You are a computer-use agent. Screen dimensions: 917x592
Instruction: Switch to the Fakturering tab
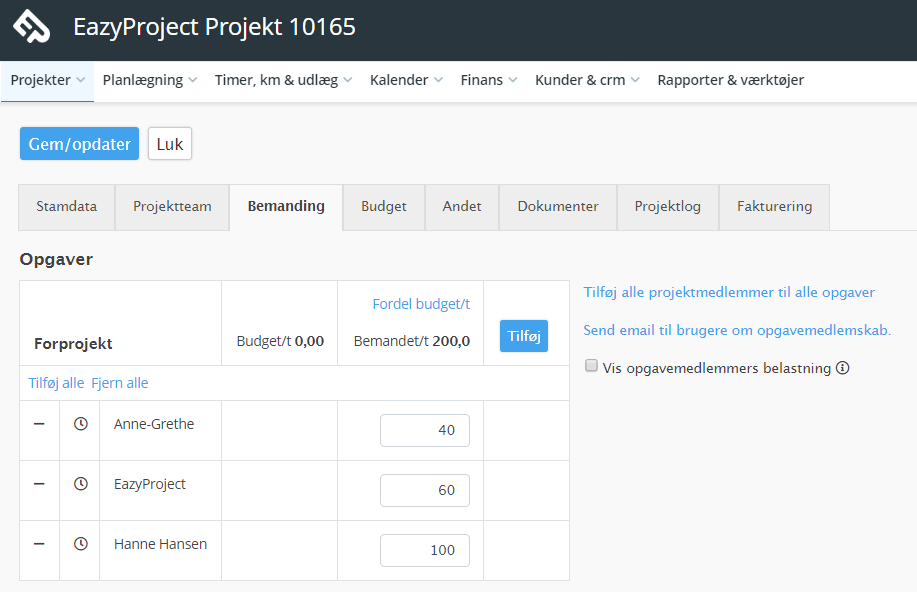pos(774,206)
